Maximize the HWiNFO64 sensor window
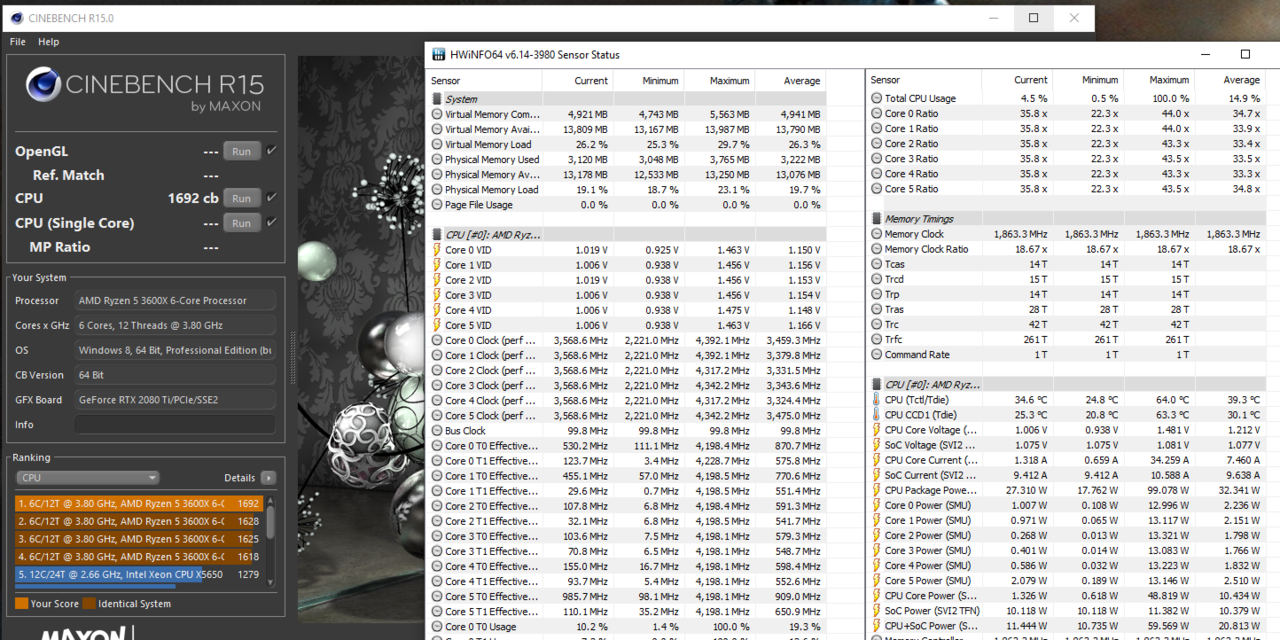The width and height of the screenshot is (1280, 640). pyautogui.click(x=1245, y=54)
